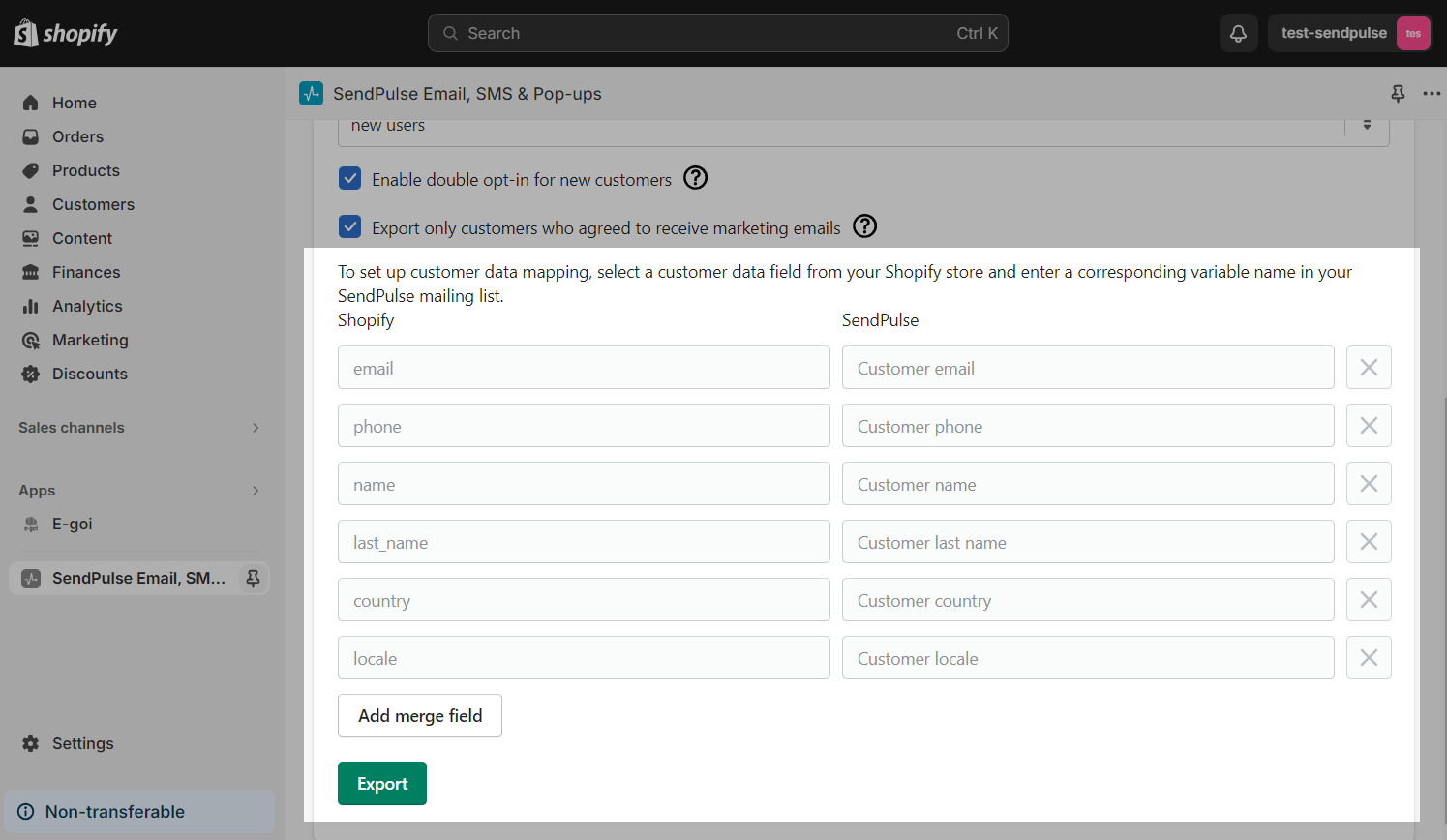Click the Non-transferable notice
Image resolution: width=1447 pixels, height=840 pixels.
pyautogui.click(x=139, y=812)
